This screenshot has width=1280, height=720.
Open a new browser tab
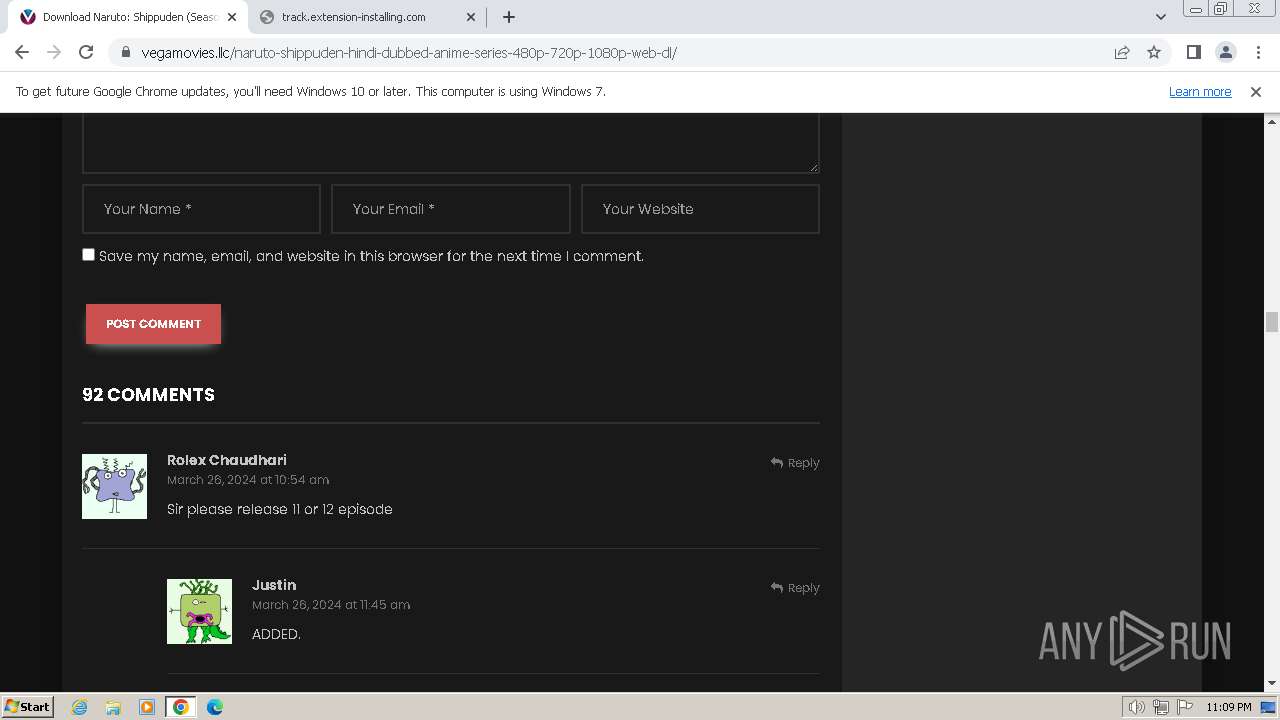[508, 17]
